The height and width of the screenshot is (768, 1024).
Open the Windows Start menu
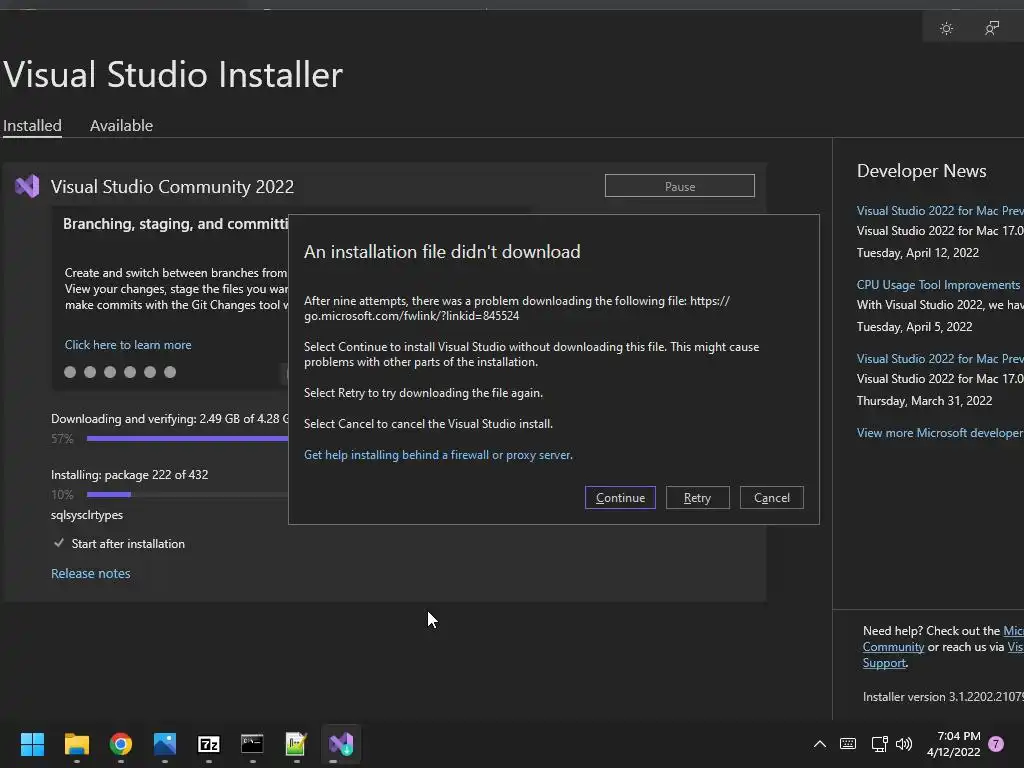[x=32, y=744]
